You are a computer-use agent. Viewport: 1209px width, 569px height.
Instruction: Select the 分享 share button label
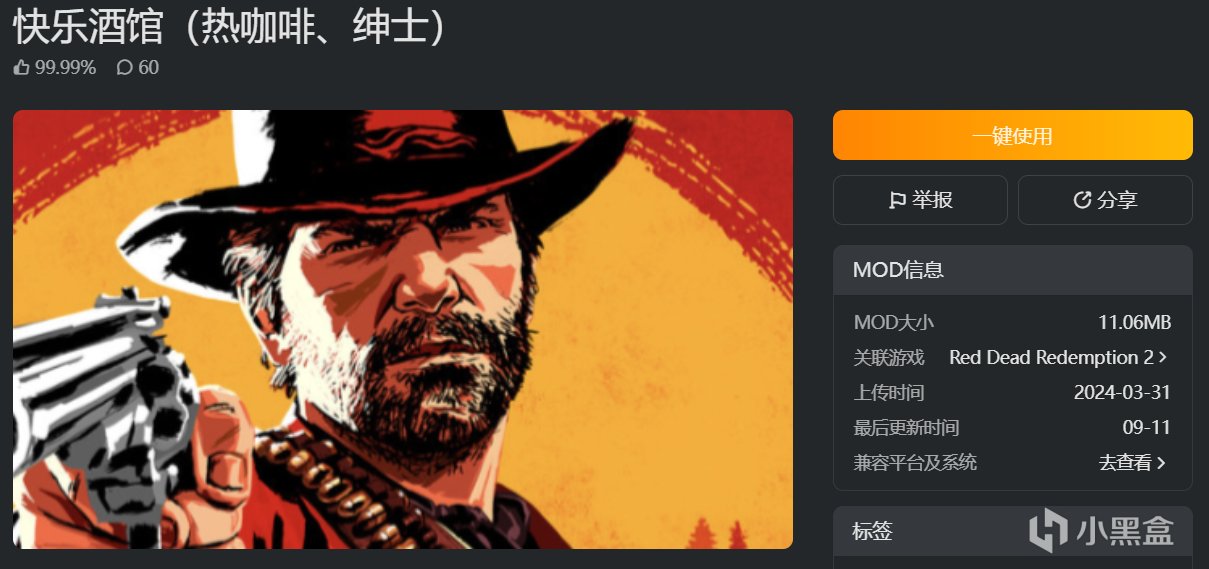pyautogui.click(x=1117, y=200)
